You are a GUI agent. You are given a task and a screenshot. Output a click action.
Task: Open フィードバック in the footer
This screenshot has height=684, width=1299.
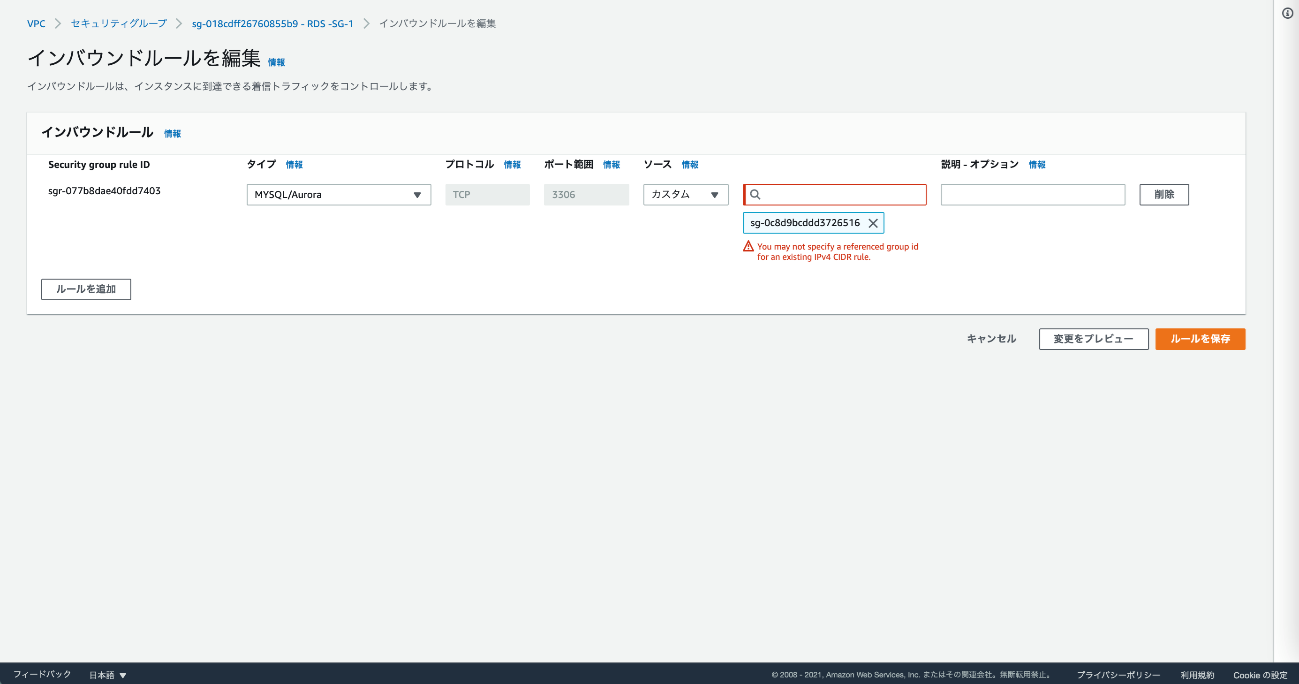(x=42, y=675)
